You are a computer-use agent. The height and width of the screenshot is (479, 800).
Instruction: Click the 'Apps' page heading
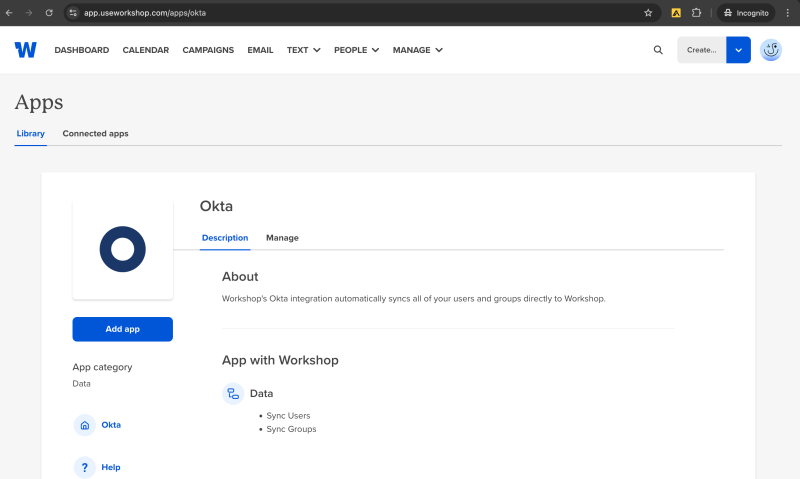[x=39, y=103]
